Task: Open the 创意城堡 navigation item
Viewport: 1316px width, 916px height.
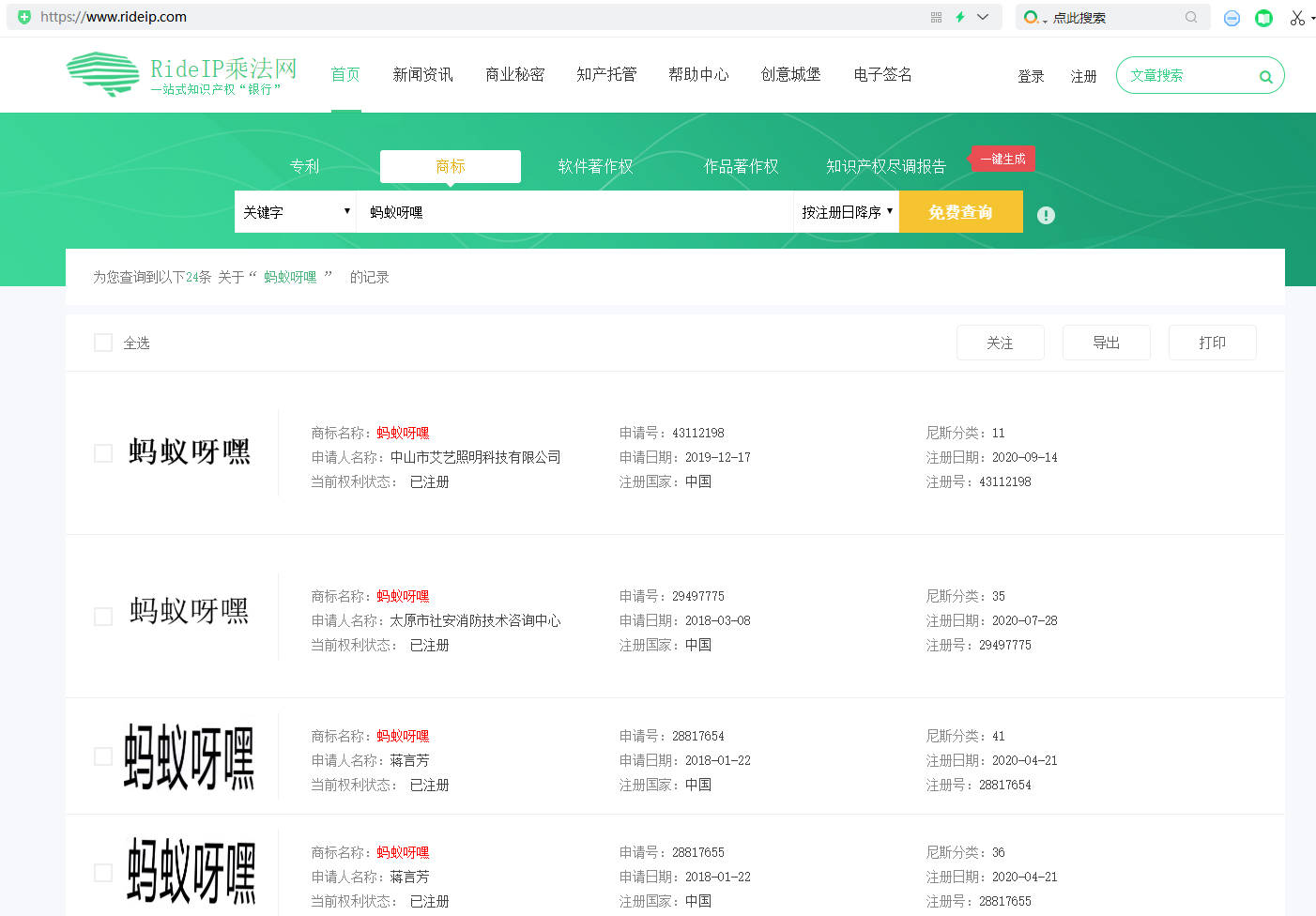Action: (x=790, y=74)
